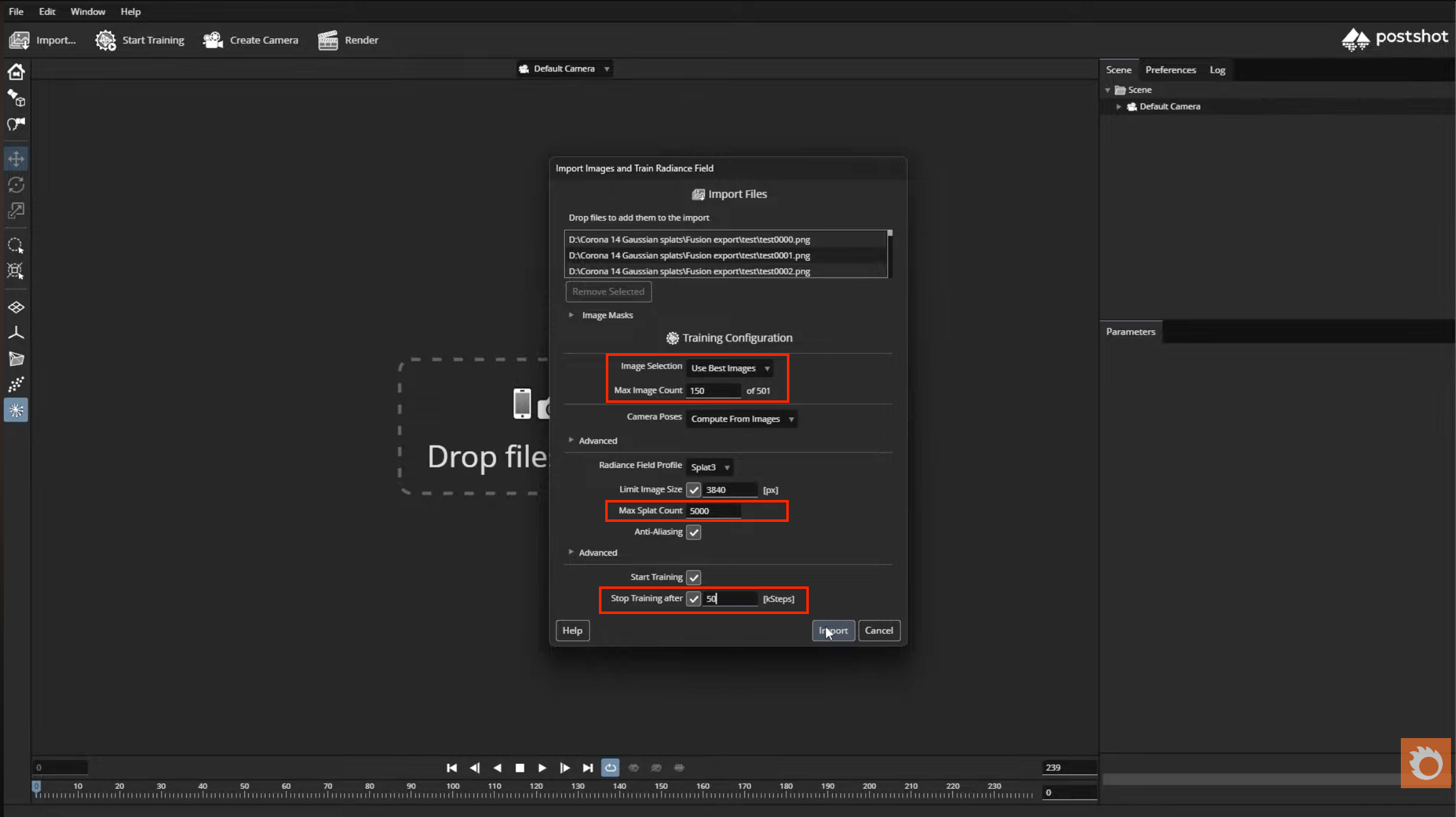Screen dimensions: 1456x817
Task: Click the Max Splat Count input field
Action: coord(714,511)
